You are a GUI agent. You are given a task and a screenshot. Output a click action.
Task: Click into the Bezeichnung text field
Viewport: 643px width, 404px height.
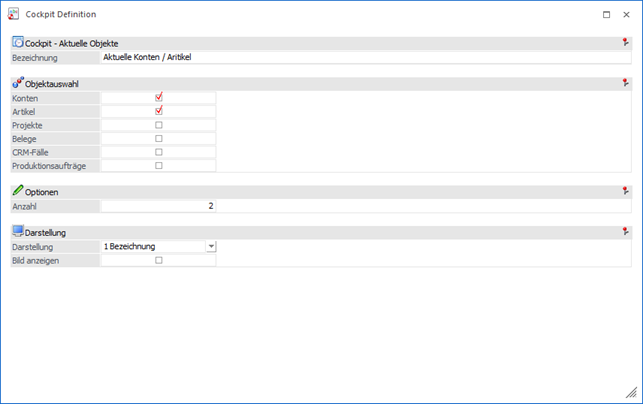[x=365, y=58]
